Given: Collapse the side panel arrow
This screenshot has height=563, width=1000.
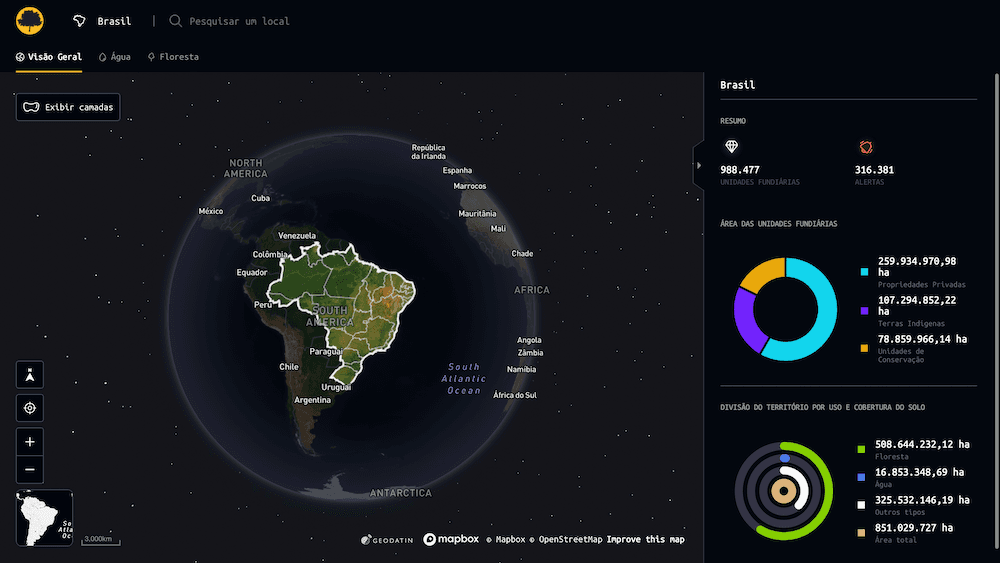Looking at the screenshot, I should click(698, 165).
